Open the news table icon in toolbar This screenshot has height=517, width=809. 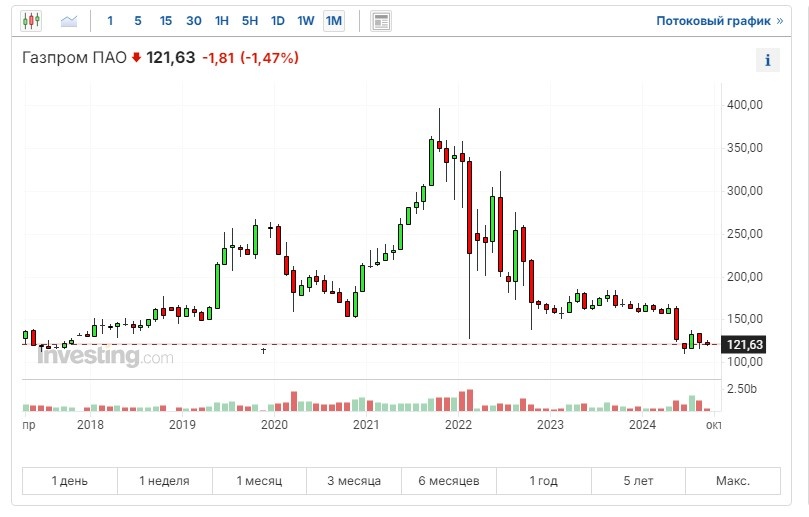click(x=381, y=21)
